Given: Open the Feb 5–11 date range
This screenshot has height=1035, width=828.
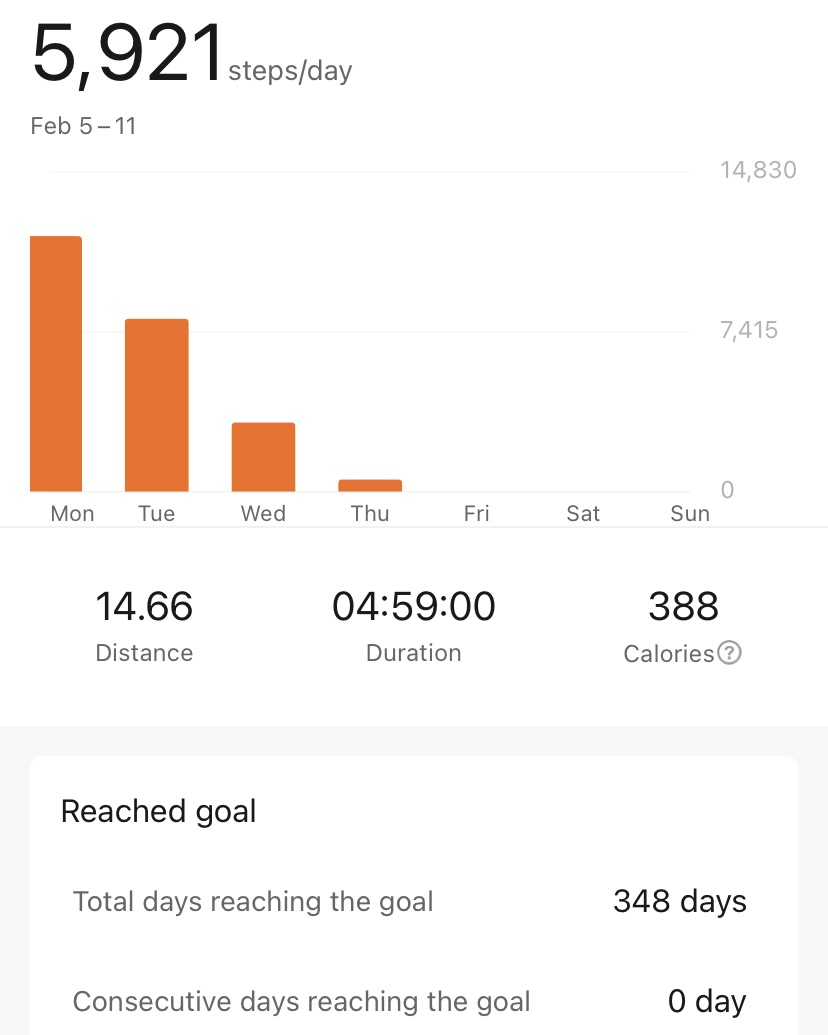Looking at the screenshot, I should pyautogui.click(x=83, y=126).
